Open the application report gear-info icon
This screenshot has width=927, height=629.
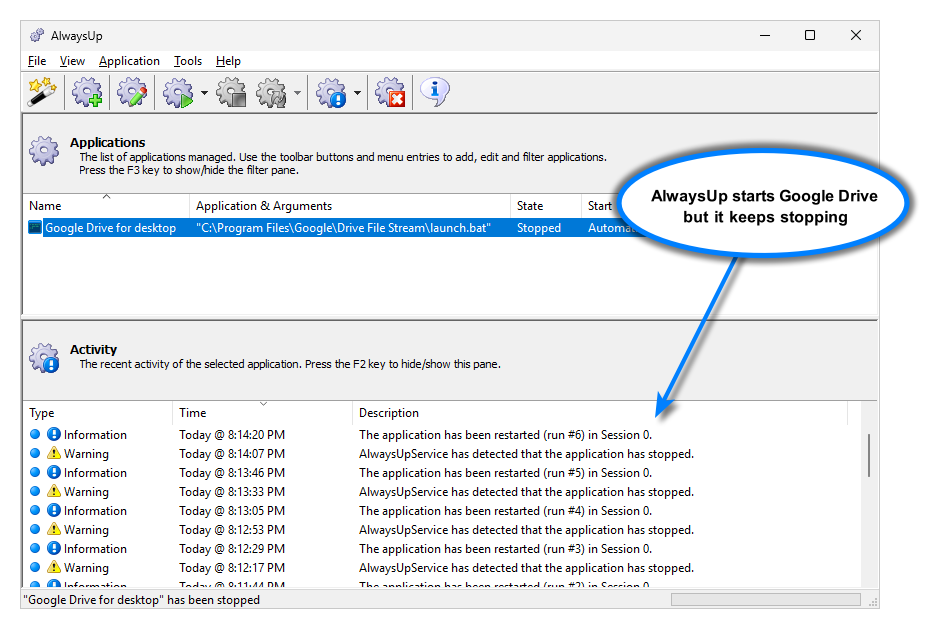point(331,92)
